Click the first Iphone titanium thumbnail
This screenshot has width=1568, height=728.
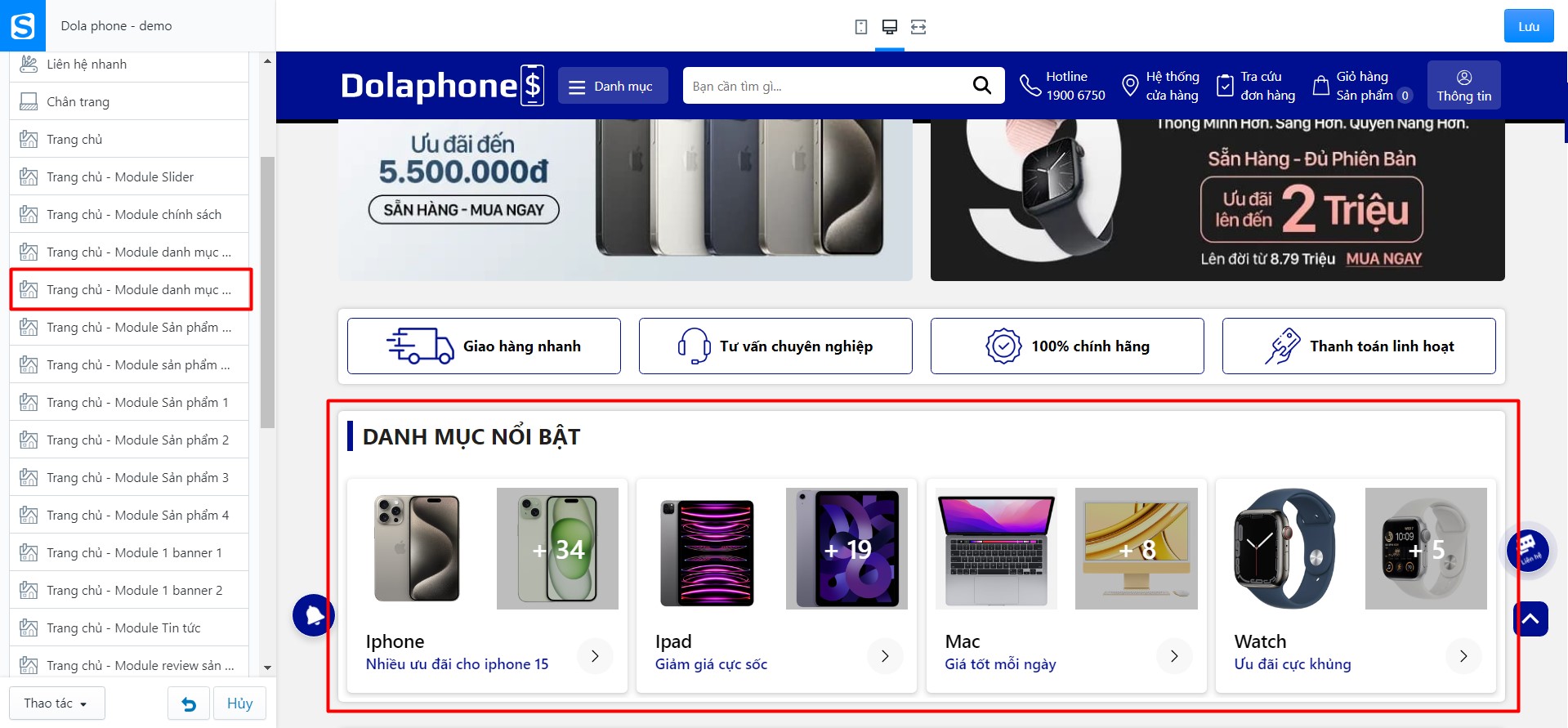(x=417, y=548)
